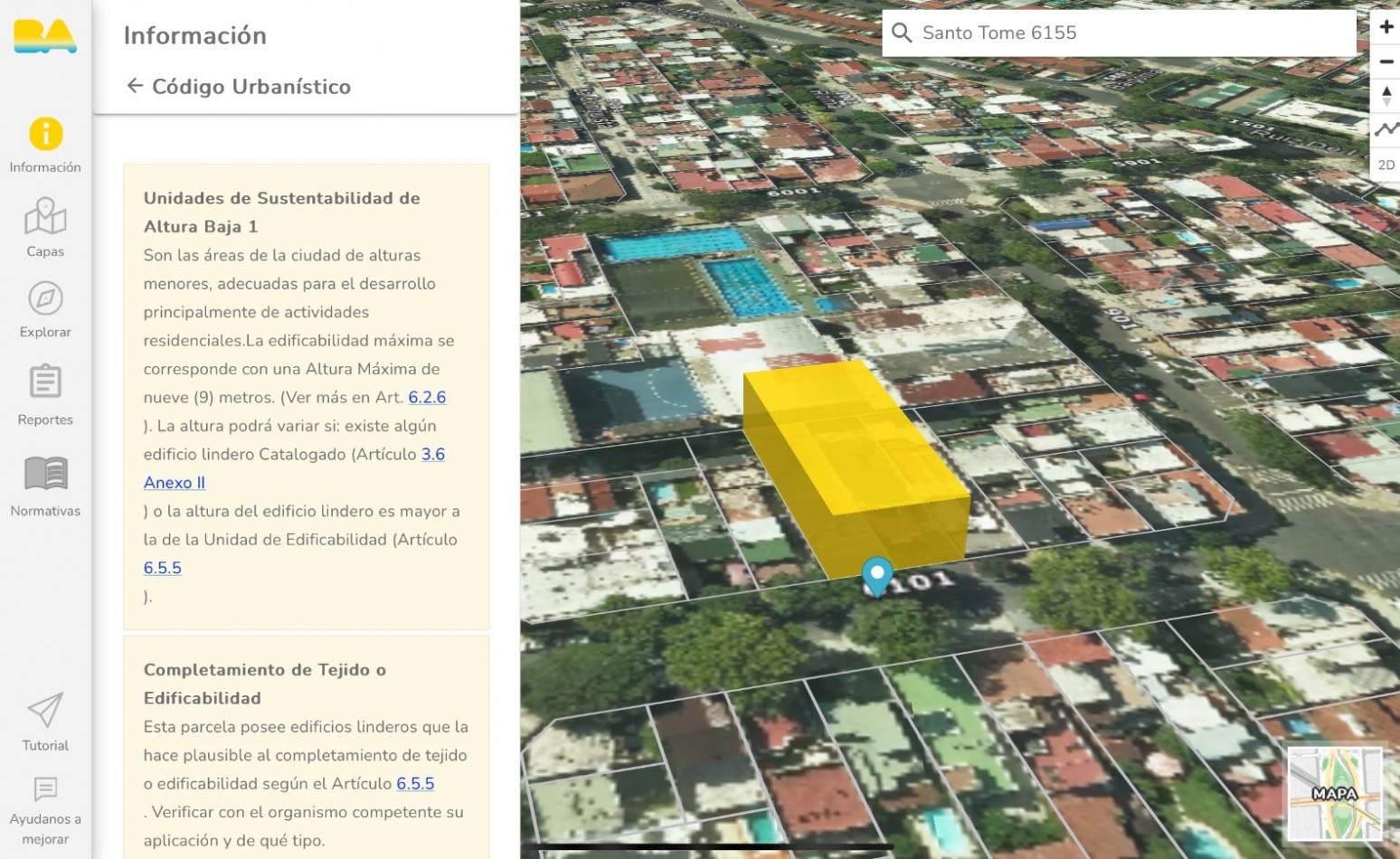Zoom in on the map
Image resolution: width=1400 pixels, height=859 pixels.
pyautogui.click(x=1386, y=27)
